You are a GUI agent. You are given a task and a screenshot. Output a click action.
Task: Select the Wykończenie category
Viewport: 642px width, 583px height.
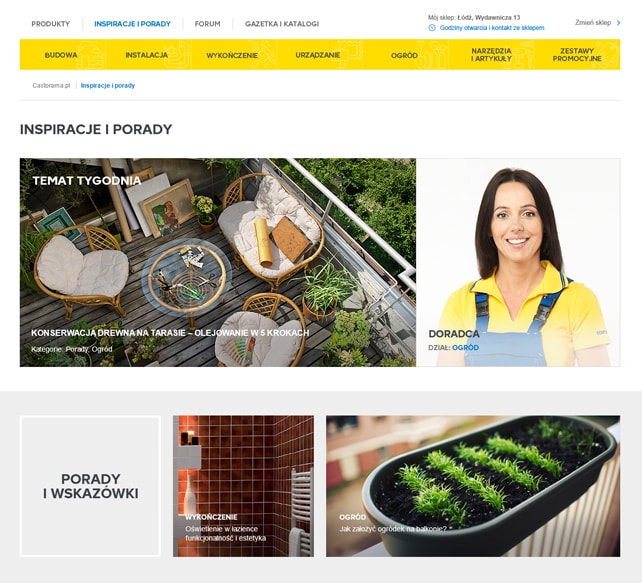[x=232, y=55]
